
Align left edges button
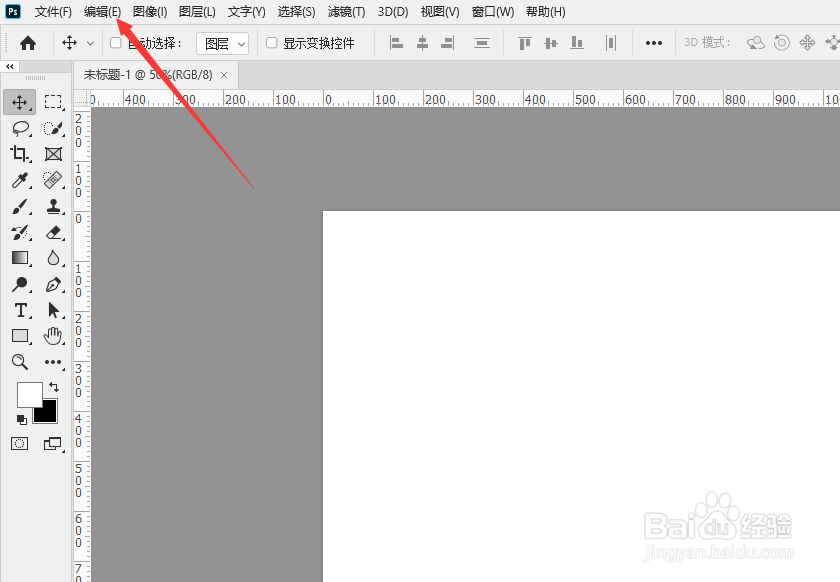tap(396, 42)
